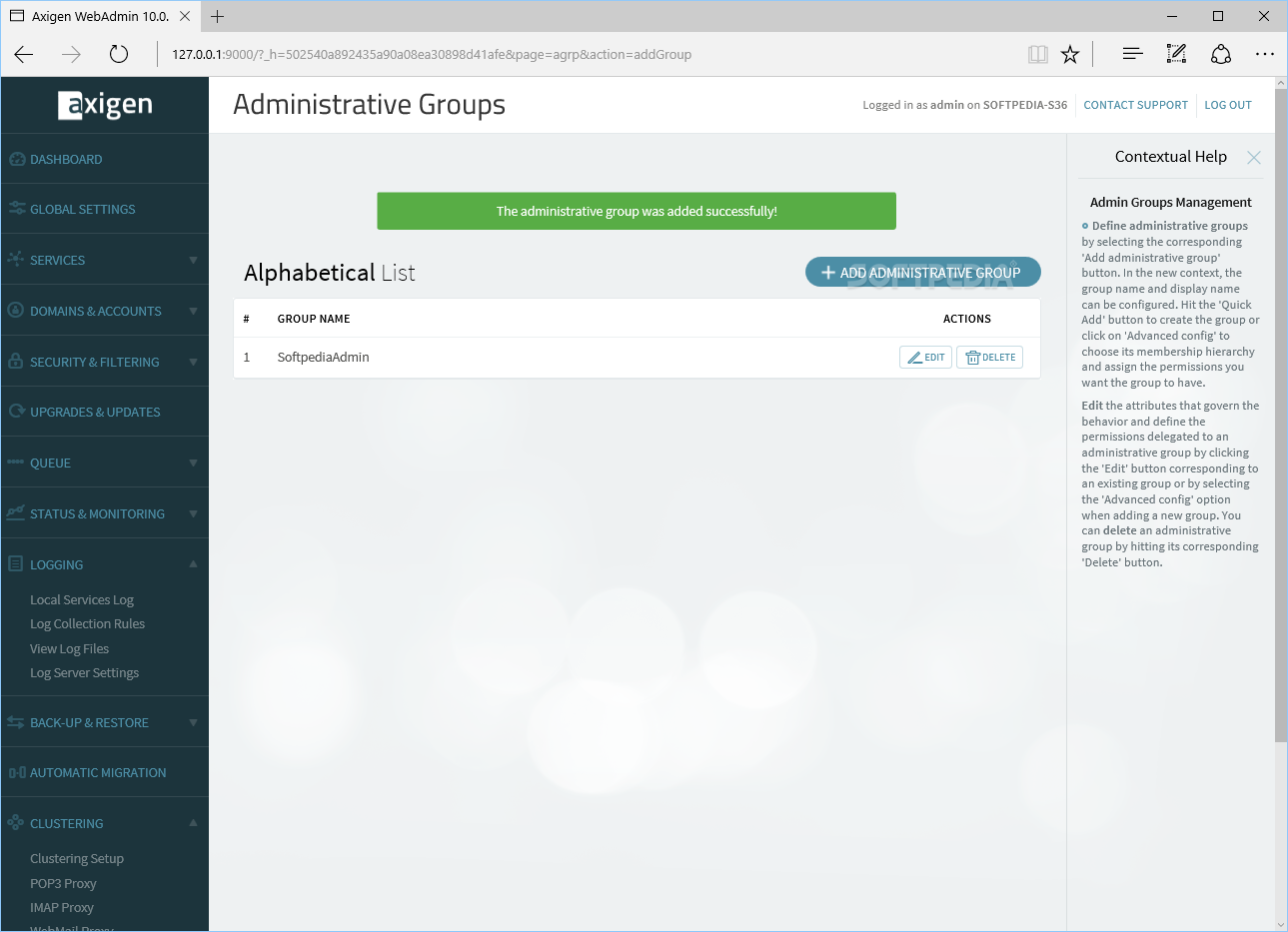This screenshot has width=1288, height=932.
Task: Click the Automatic Migration icon
Action: click(x=17, y=772)
